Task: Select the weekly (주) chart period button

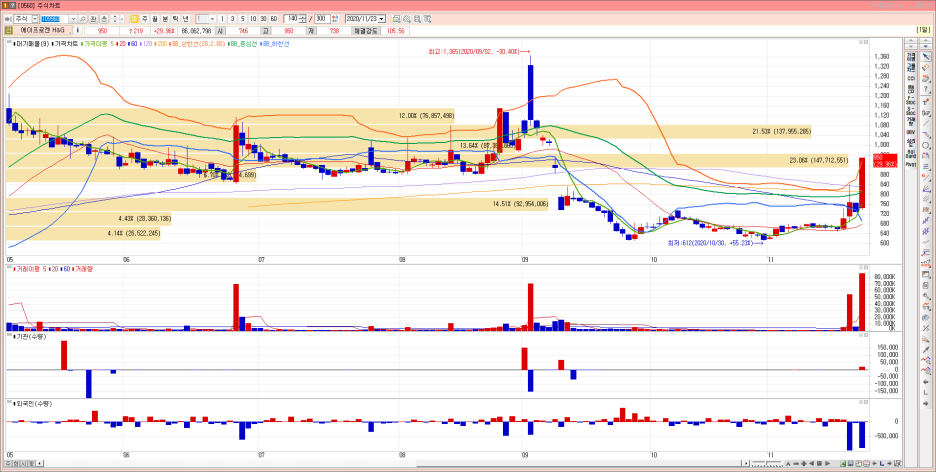Action: click(144, 18)
